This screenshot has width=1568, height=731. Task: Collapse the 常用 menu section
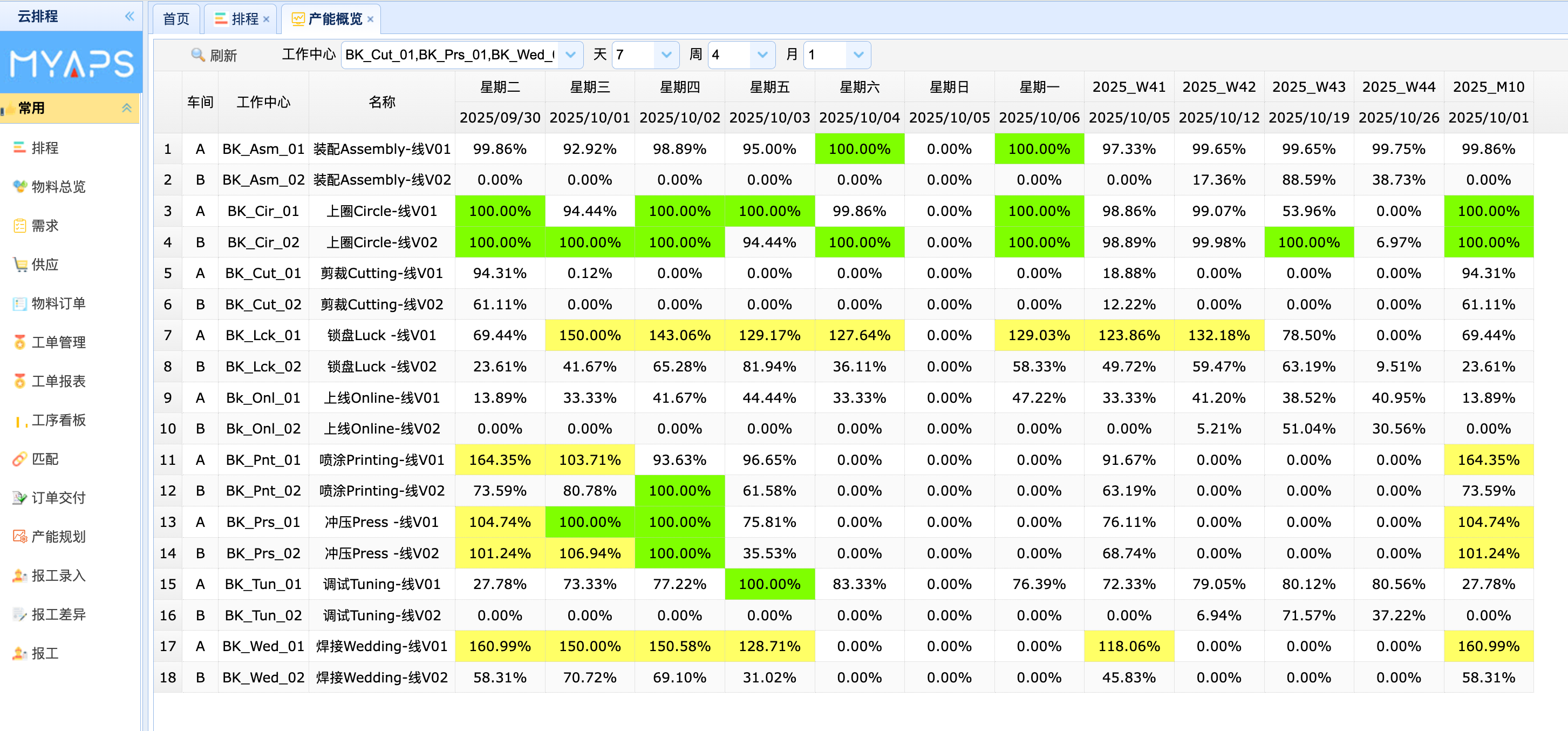127,108
